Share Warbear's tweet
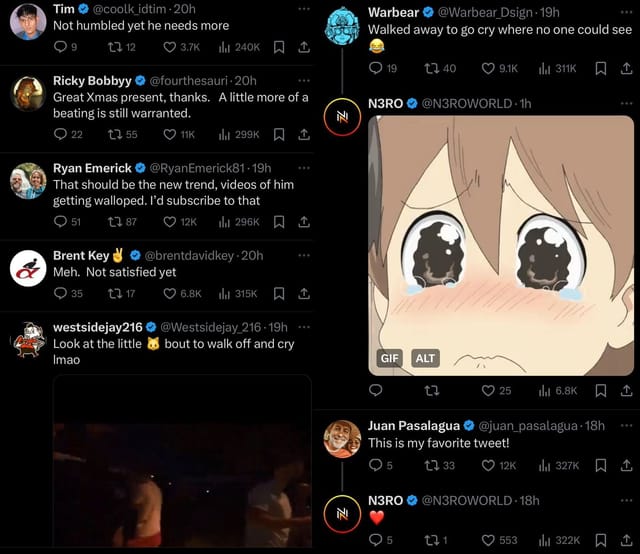This screenshot has height=554, width=640. click(x=627, y=69)
